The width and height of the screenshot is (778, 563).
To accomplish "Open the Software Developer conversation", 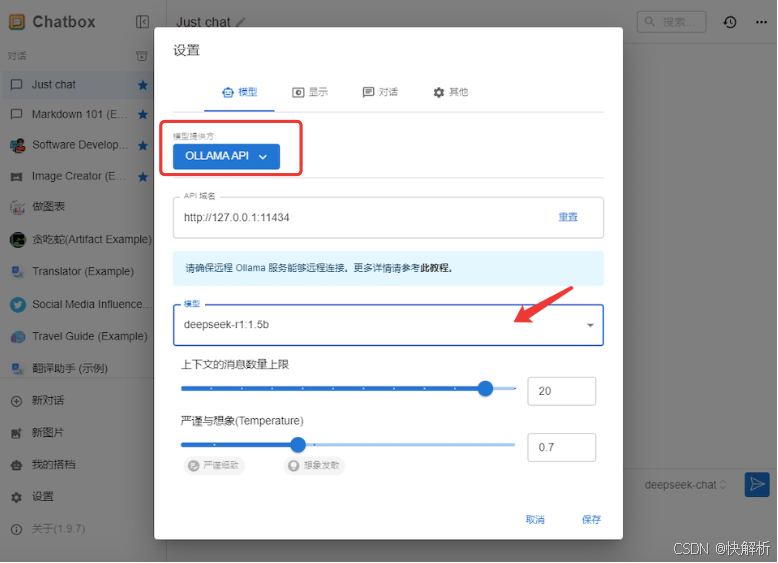I will (x=77, y=145).
